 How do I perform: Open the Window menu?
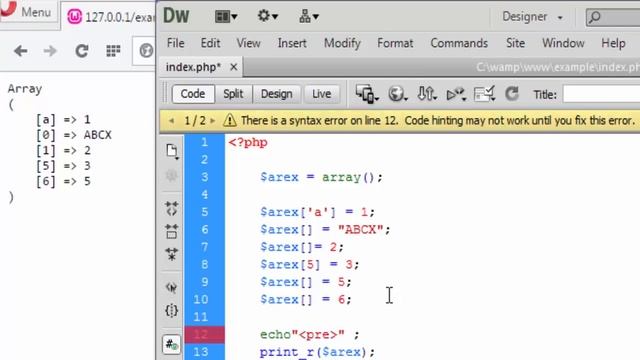coord(563,43)
